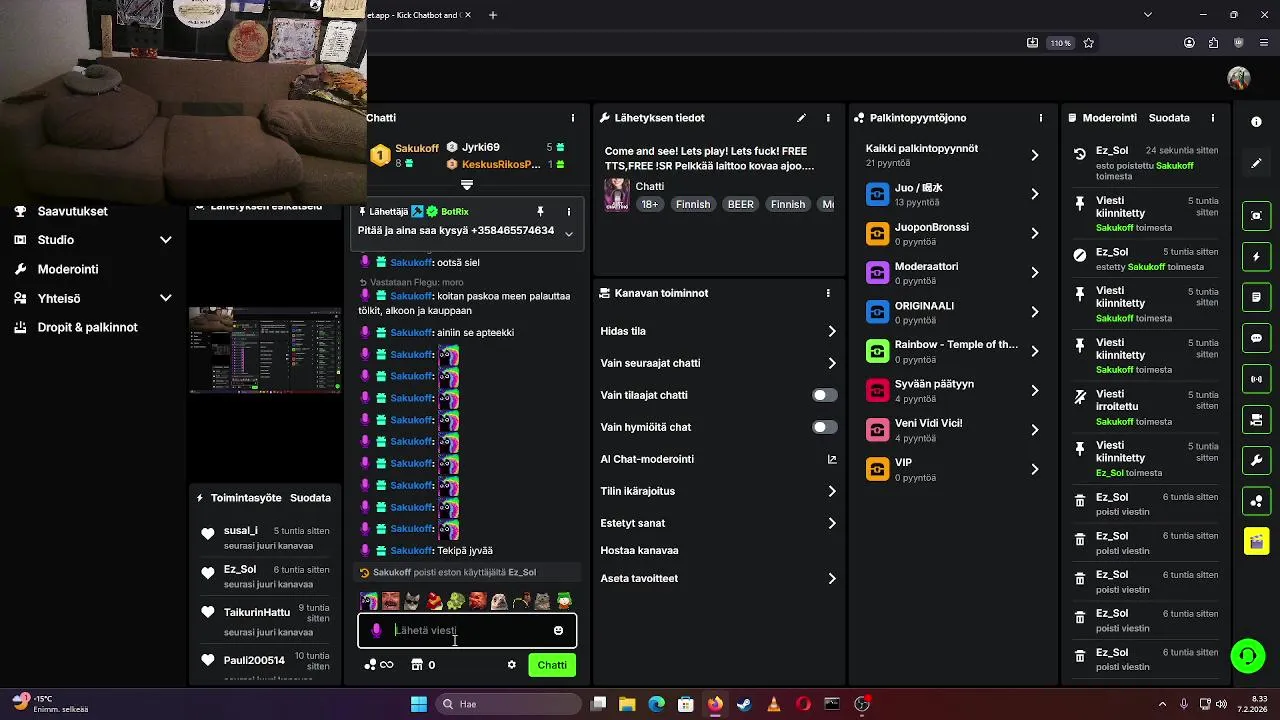Click susal_i in activity feed
Image resolution: width=1280 pixels, height=720 pixels.
pos(241,530)
